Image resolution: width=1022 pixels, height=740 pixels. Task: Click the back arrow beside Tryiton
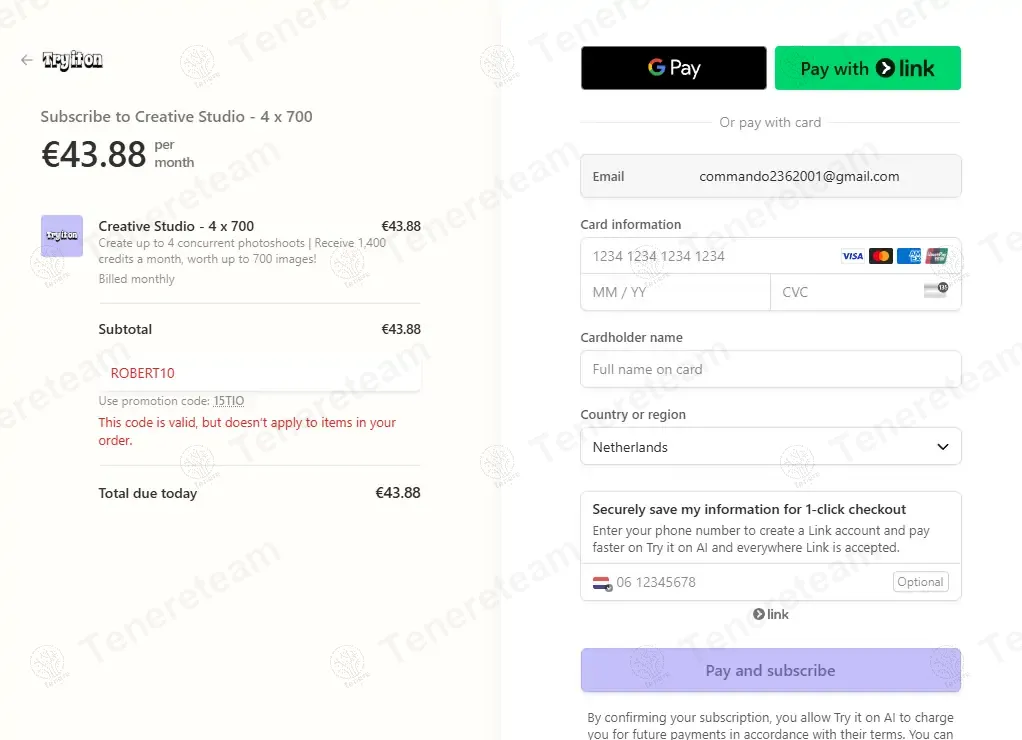pos(26,61)
